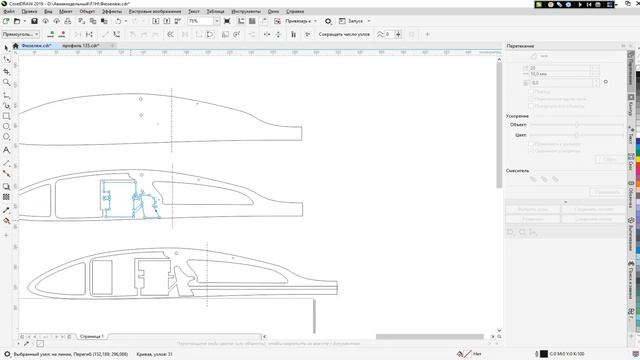Click the zoom navigator icon at canvas corner

point(499,337)
